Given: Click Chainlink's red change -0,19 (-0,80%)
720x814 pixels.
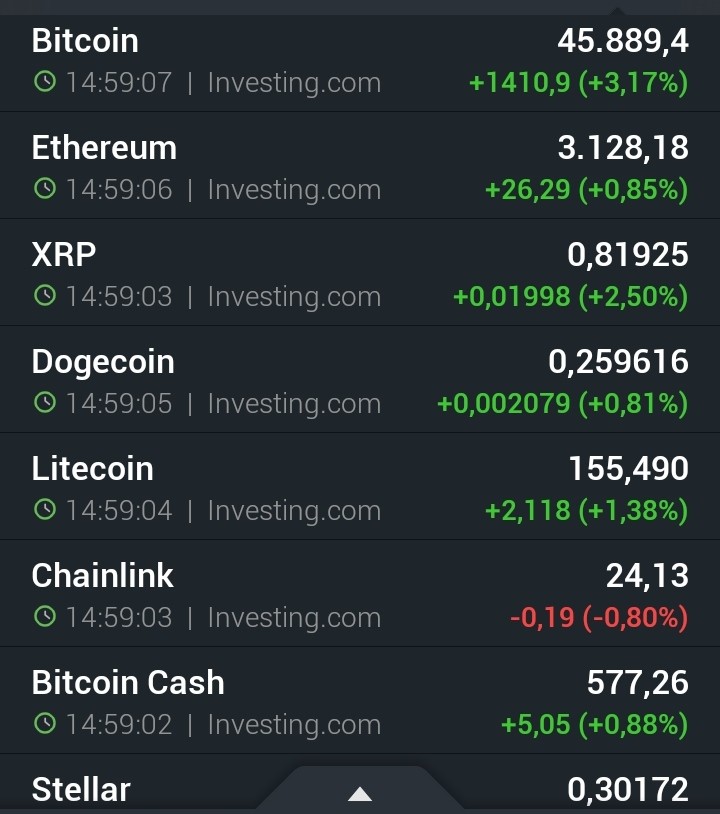Looking at the screenshot, I should pyautogui.click(x=599, y=617).
